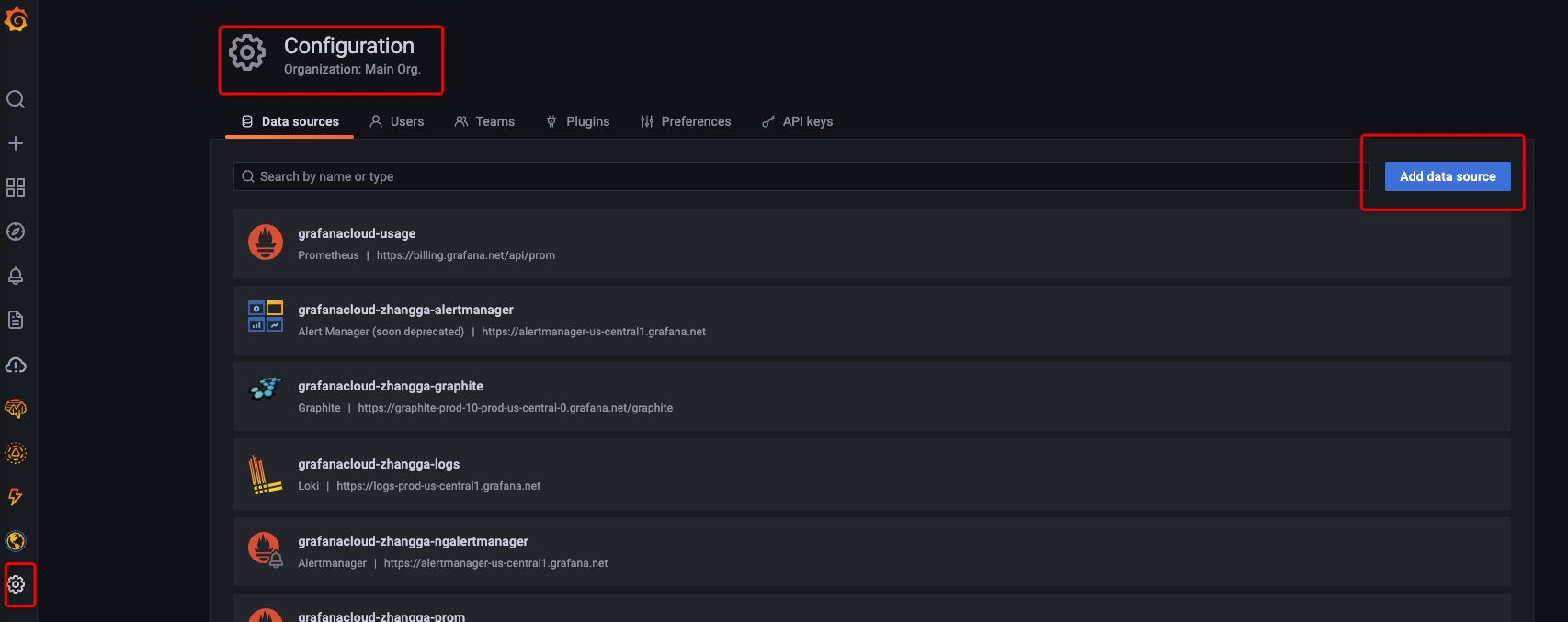Open the grafanacloud-zhangga-logs data source
The image size is (1568, 622).
[x=872, y=474]
